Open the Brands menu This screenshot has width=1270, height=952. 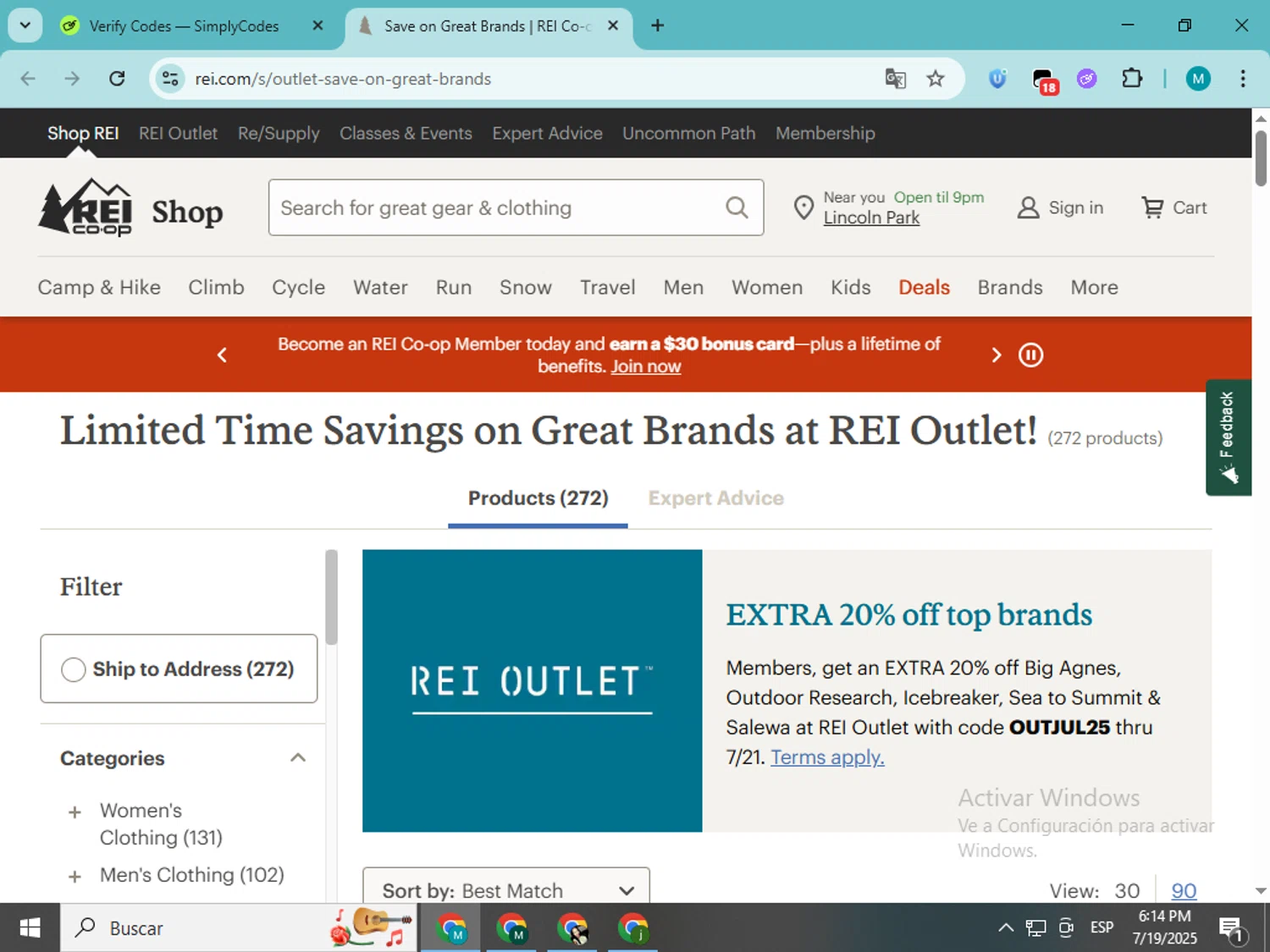click(1010, 288)
